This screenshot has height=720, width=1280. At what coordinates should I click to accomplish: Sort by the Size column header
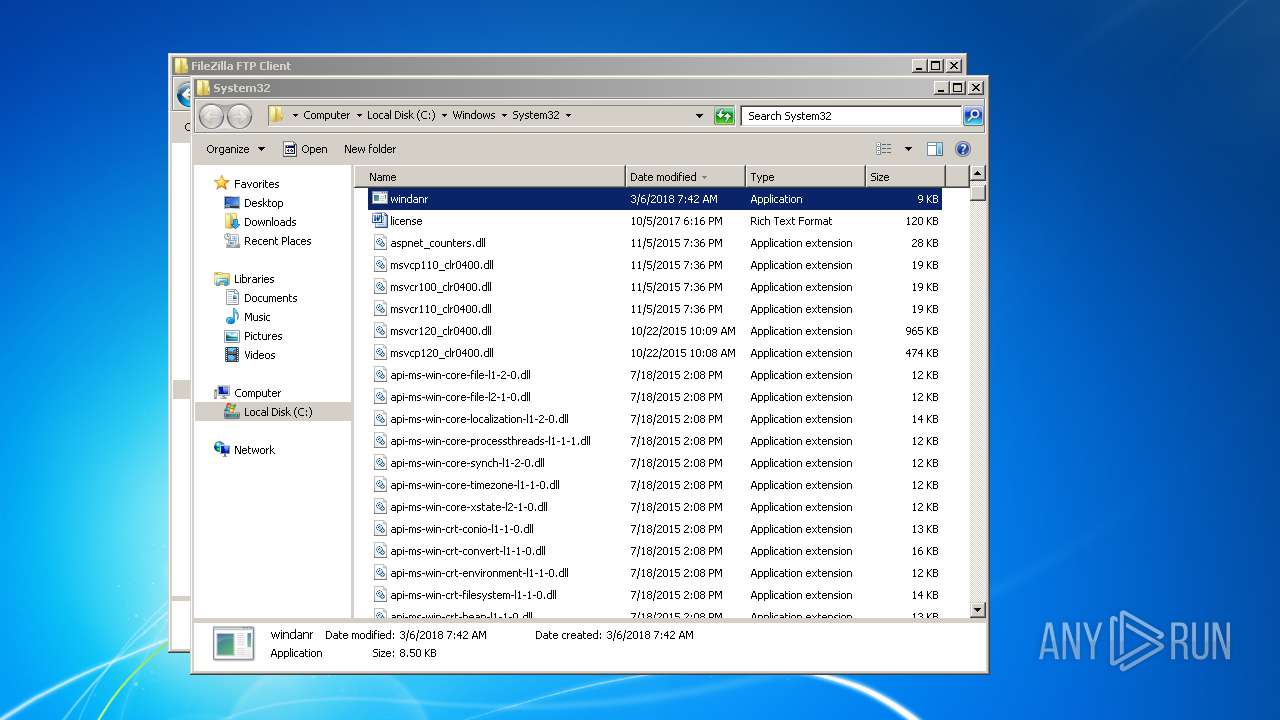pos(903,177)
